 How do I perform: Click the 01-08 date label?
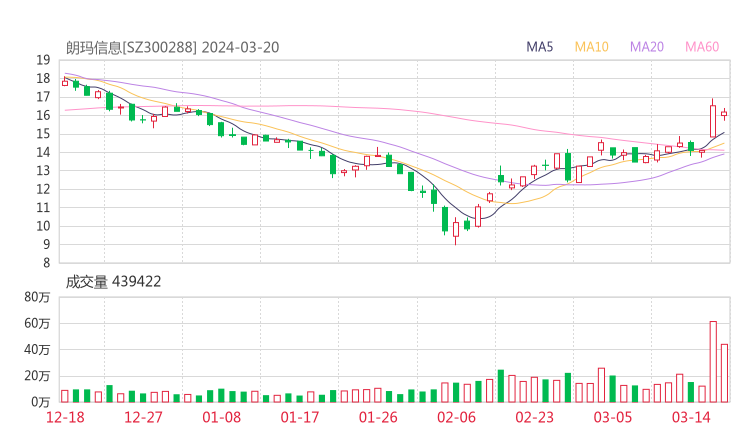point(221,417)
